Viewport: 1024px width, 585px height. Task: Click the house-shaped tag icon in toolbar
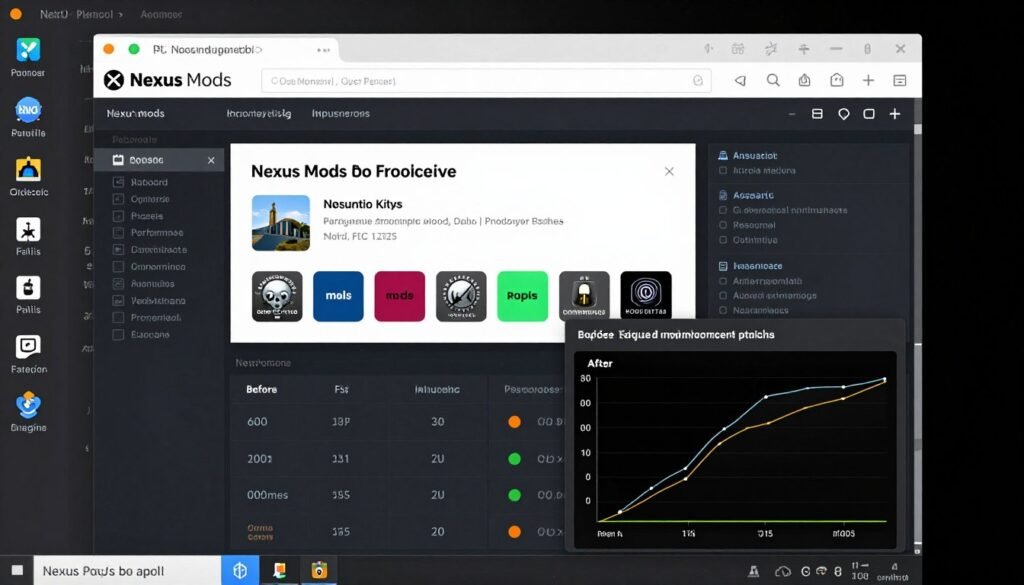coord(837,80)
